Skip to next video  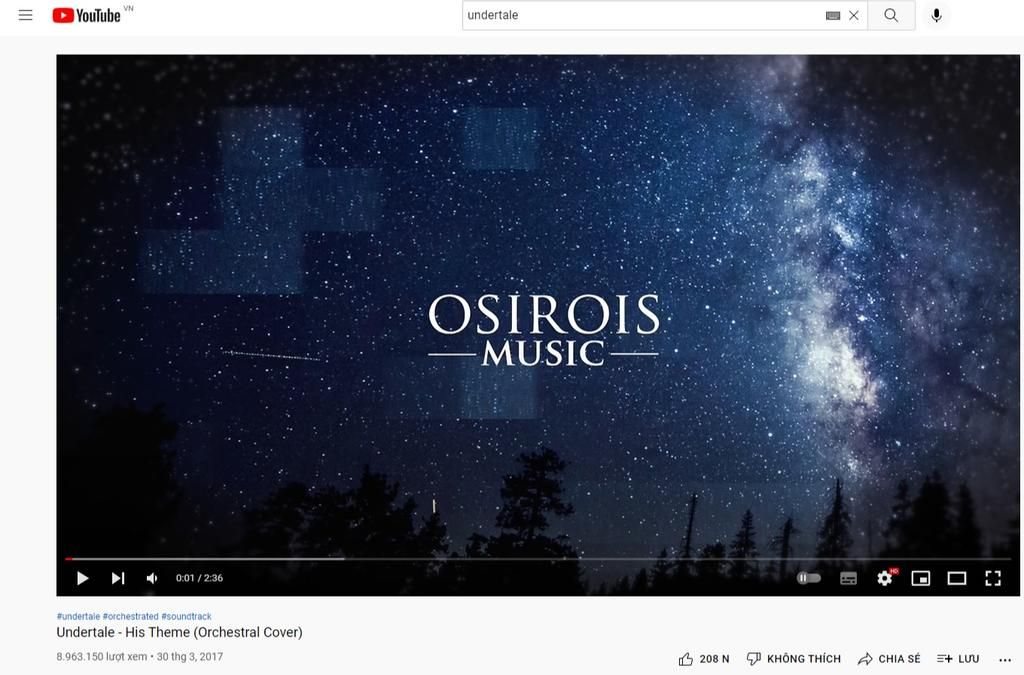[118, 578]
